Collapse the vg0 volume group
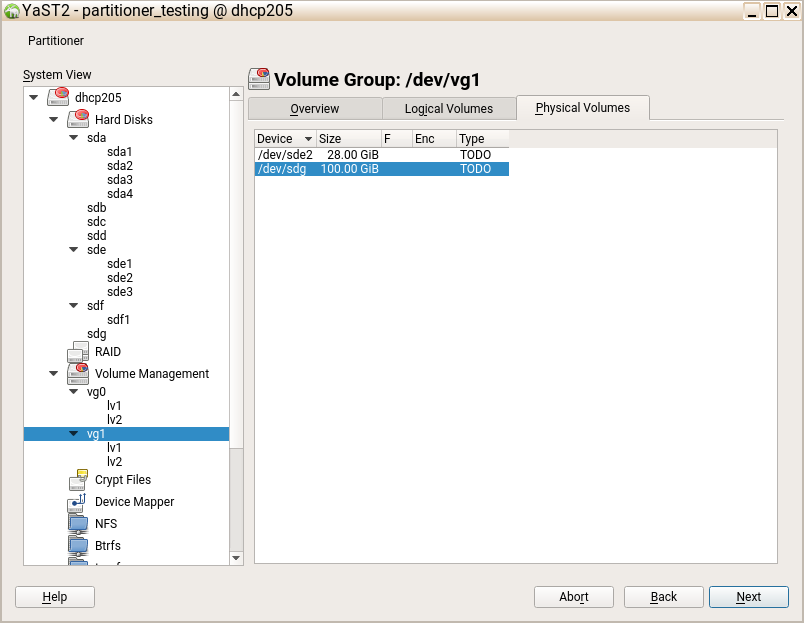 [x=74, y=392]
